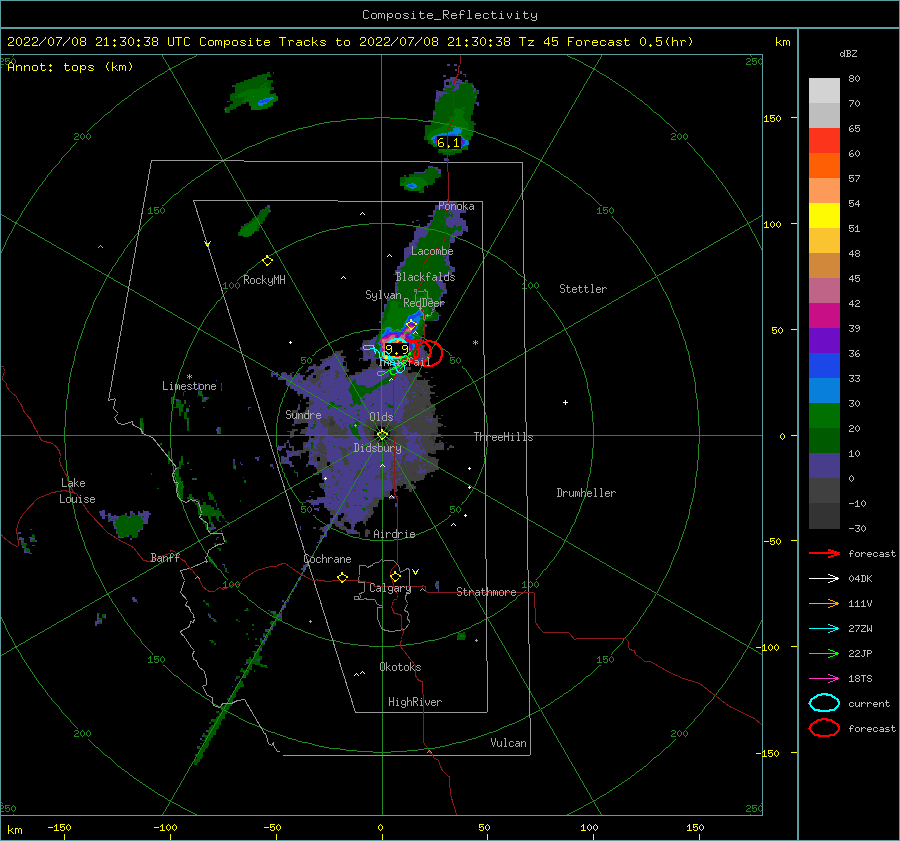Click the RockyMH label
Viewport: 900px width, 841px height.
(x=264, y=280)
